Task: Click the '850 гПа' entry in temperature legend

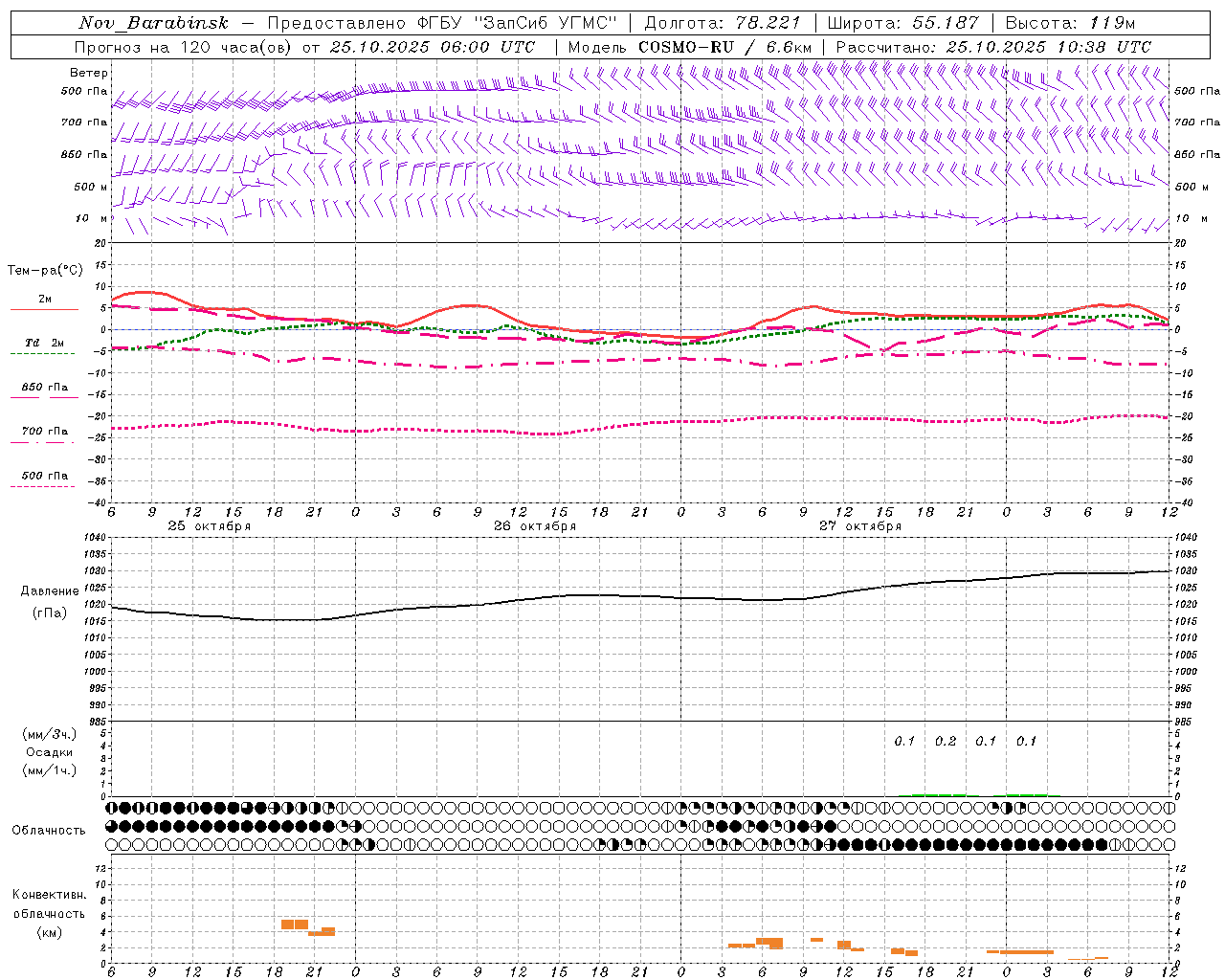Action: click(45, 388)
